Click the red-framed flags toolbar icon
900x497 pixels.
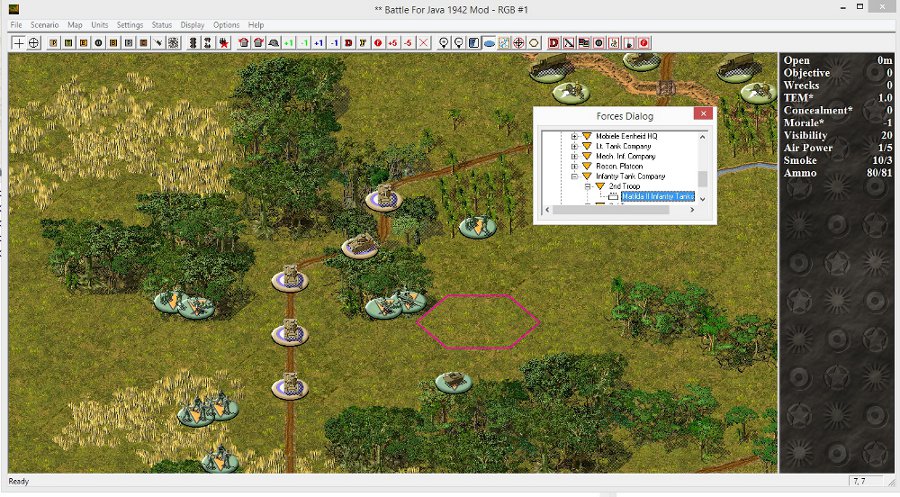point(584,43)
